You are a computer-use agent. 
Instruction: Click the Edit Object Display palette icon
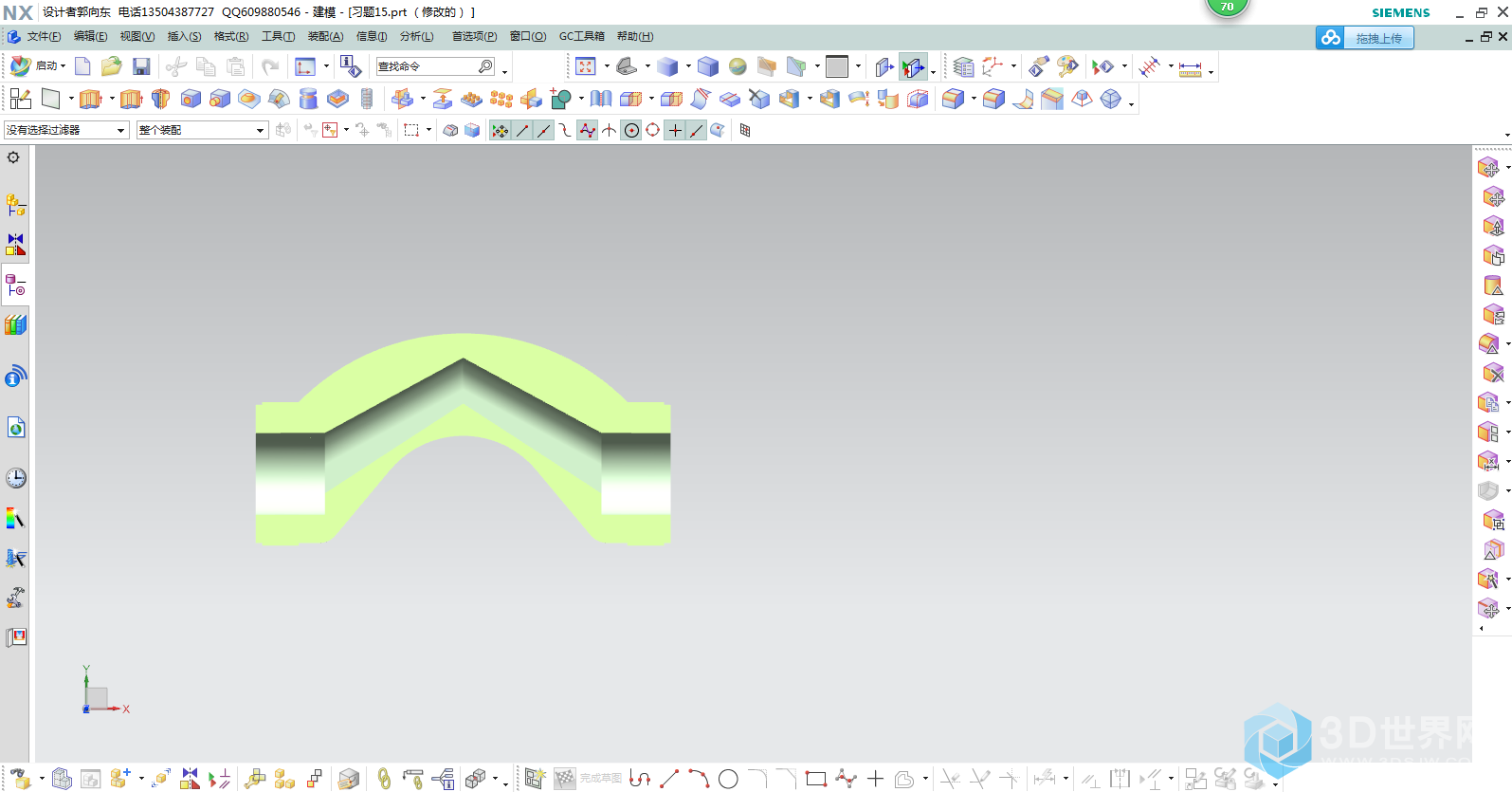tap(1068, 66)
